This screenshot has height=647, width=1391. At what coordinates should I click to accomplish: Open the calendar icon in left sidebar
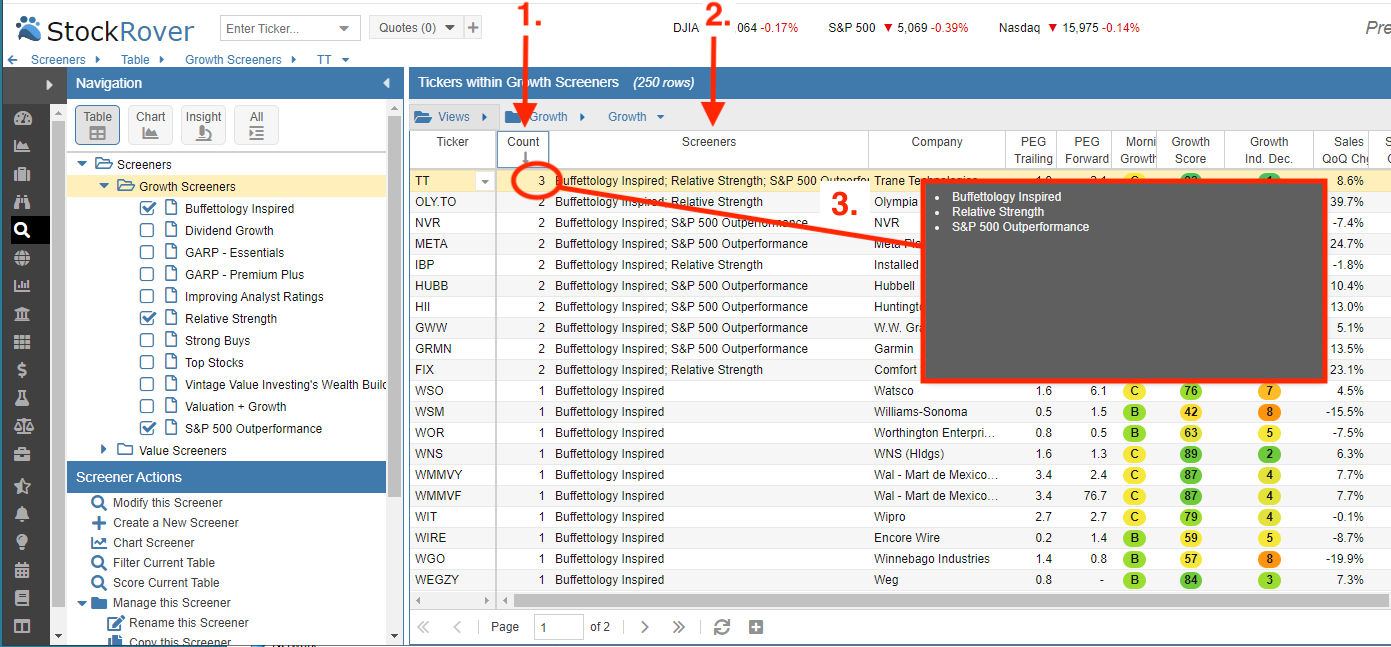[x=22, y=571]
